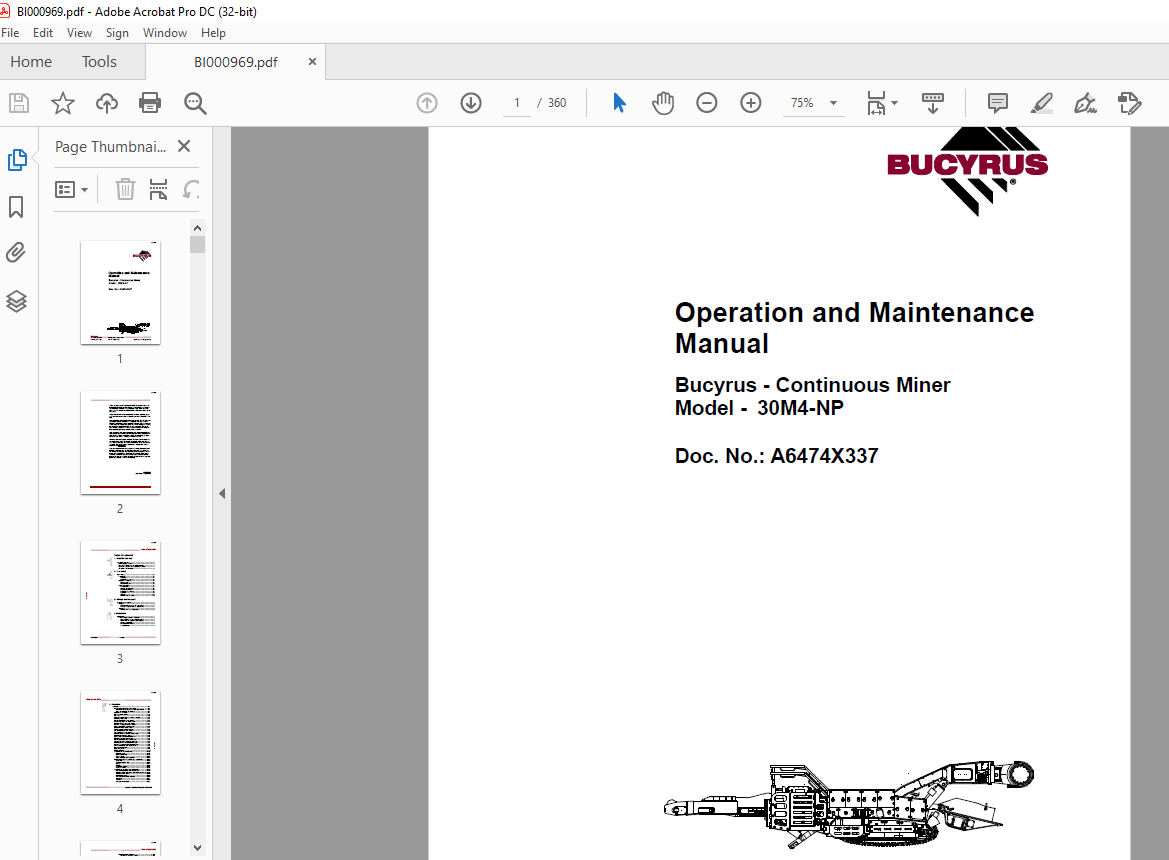Open the File menu
Viewport: 1169px width, 860px height.
click(x=10, y=33)
